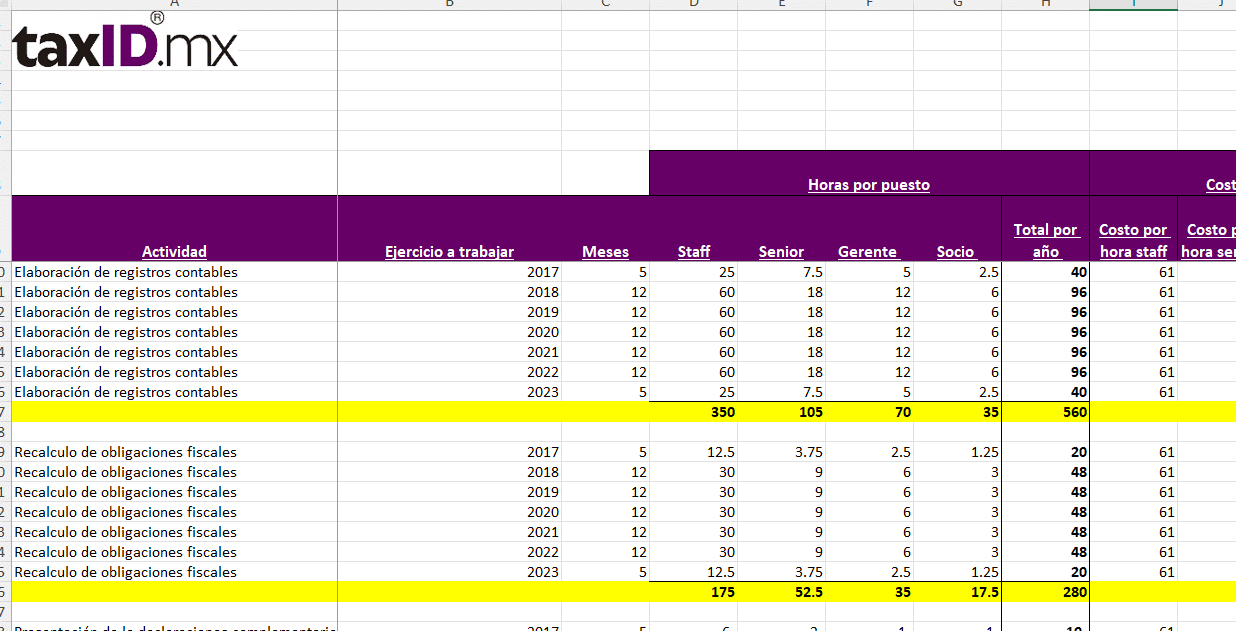Select the 52.5 Senior subtotal cell
This screenshot has width=1236, height=631.
point(782,592)
